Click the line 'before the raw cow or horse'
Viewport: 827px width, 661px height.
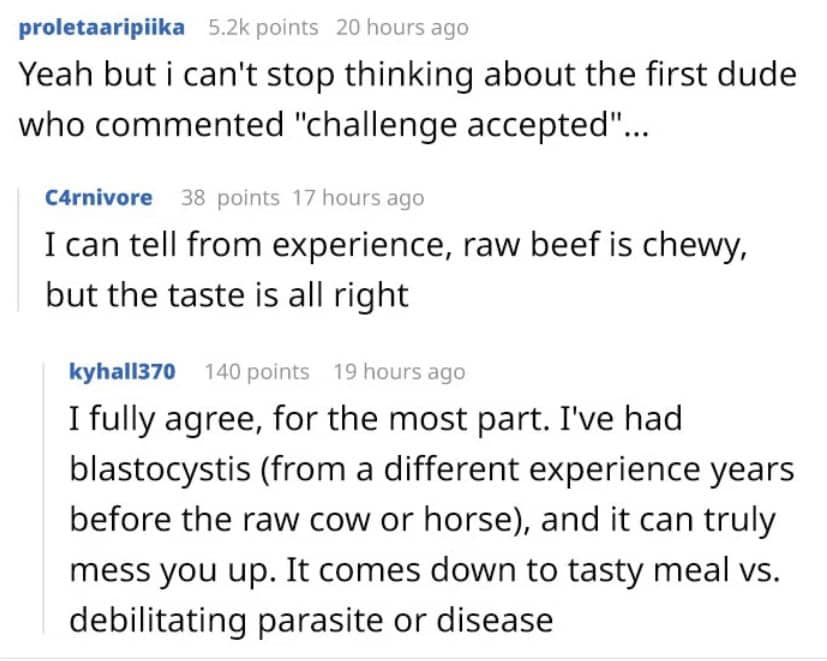422,519
